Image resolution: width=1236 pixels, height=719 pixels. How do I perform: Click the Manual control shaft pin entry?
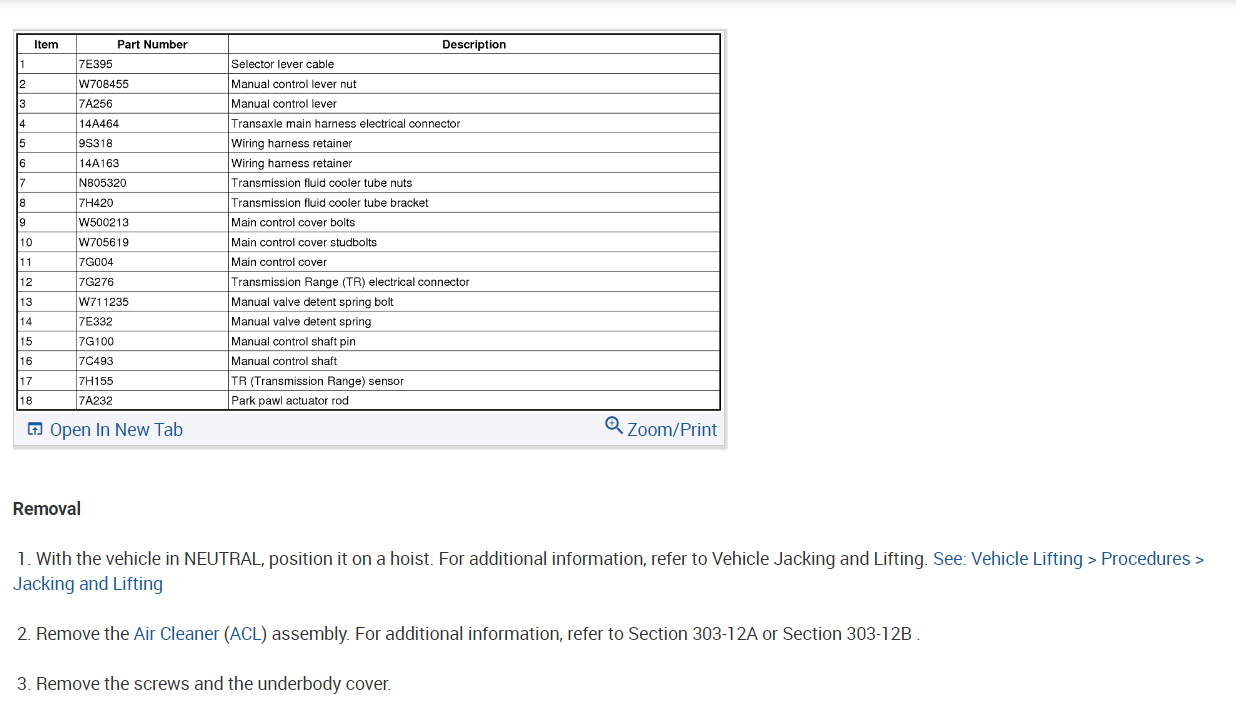pos(293,342)
